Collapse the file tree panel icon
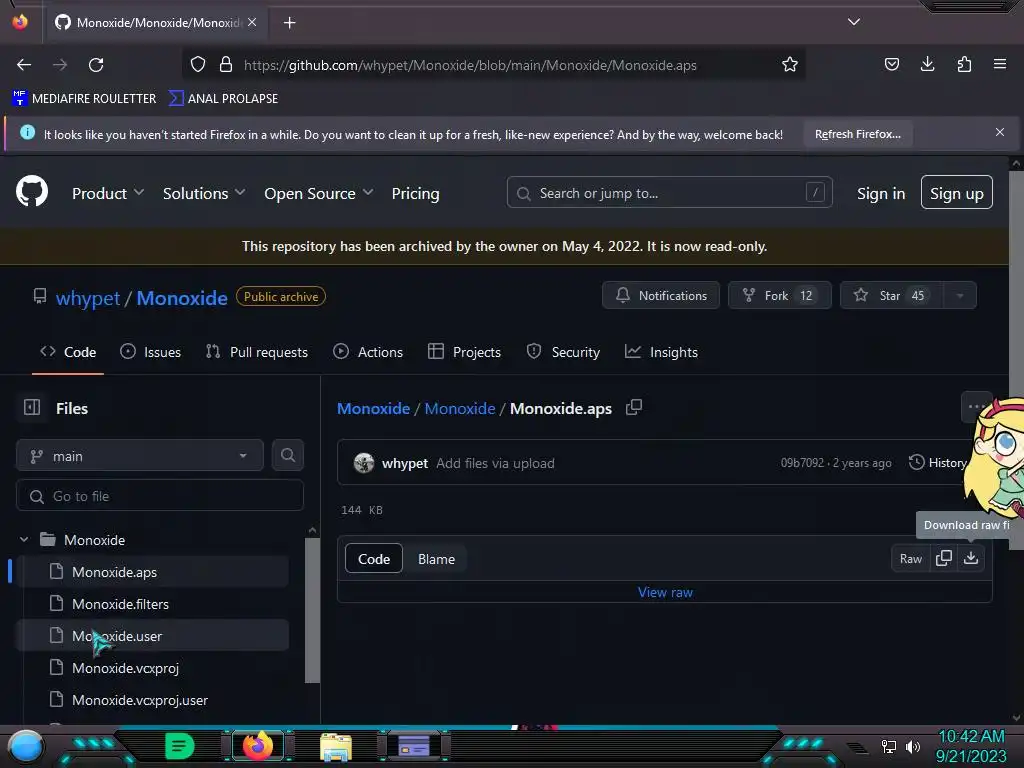1024x768 pixels. (x=32, y=408)
